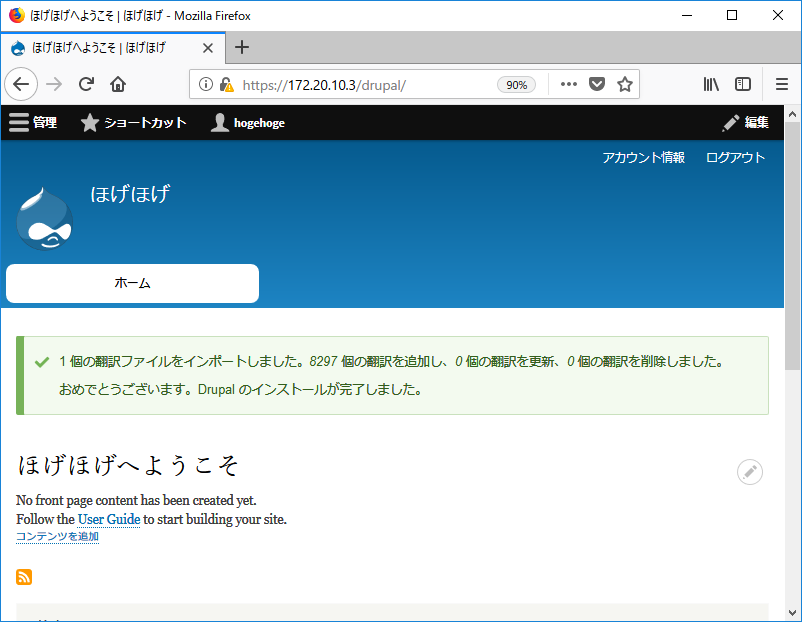Save page to Pocket
The image size is (802, 622).
click(597, 84)
